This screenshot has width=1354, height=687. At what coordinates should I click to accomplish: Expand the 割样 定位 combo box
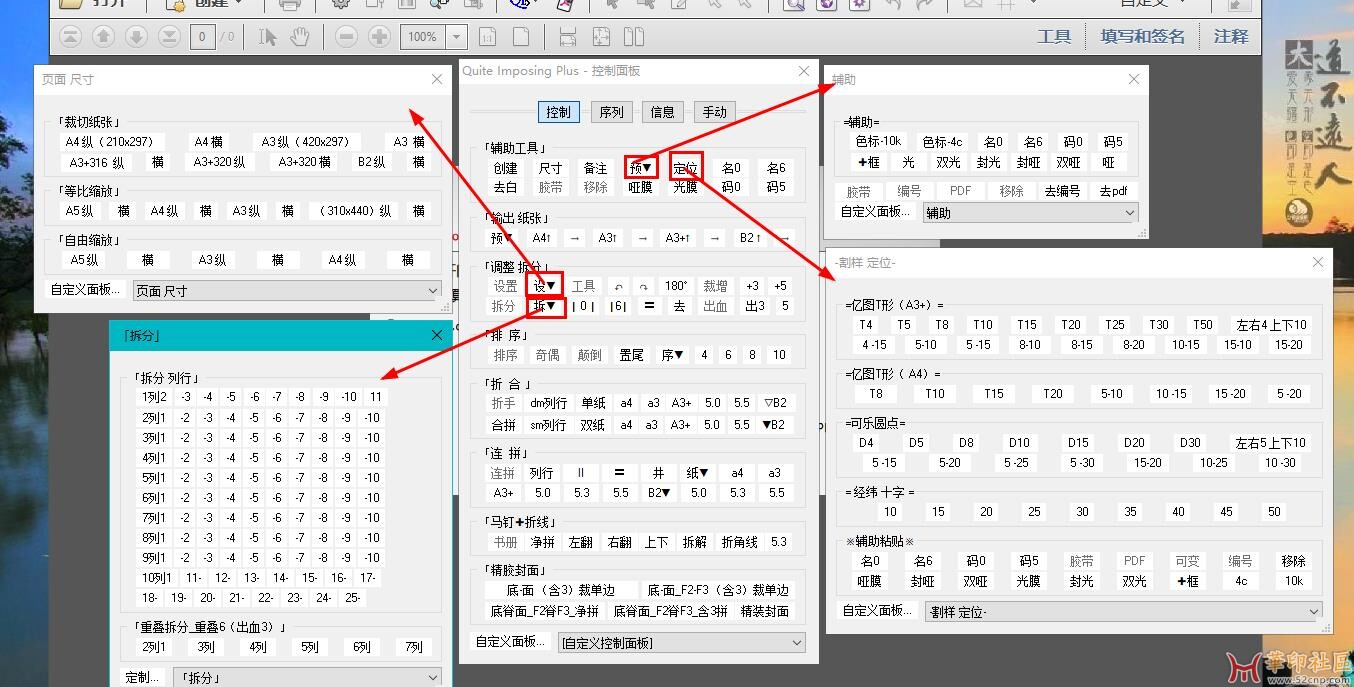[x=1123, y=611]
